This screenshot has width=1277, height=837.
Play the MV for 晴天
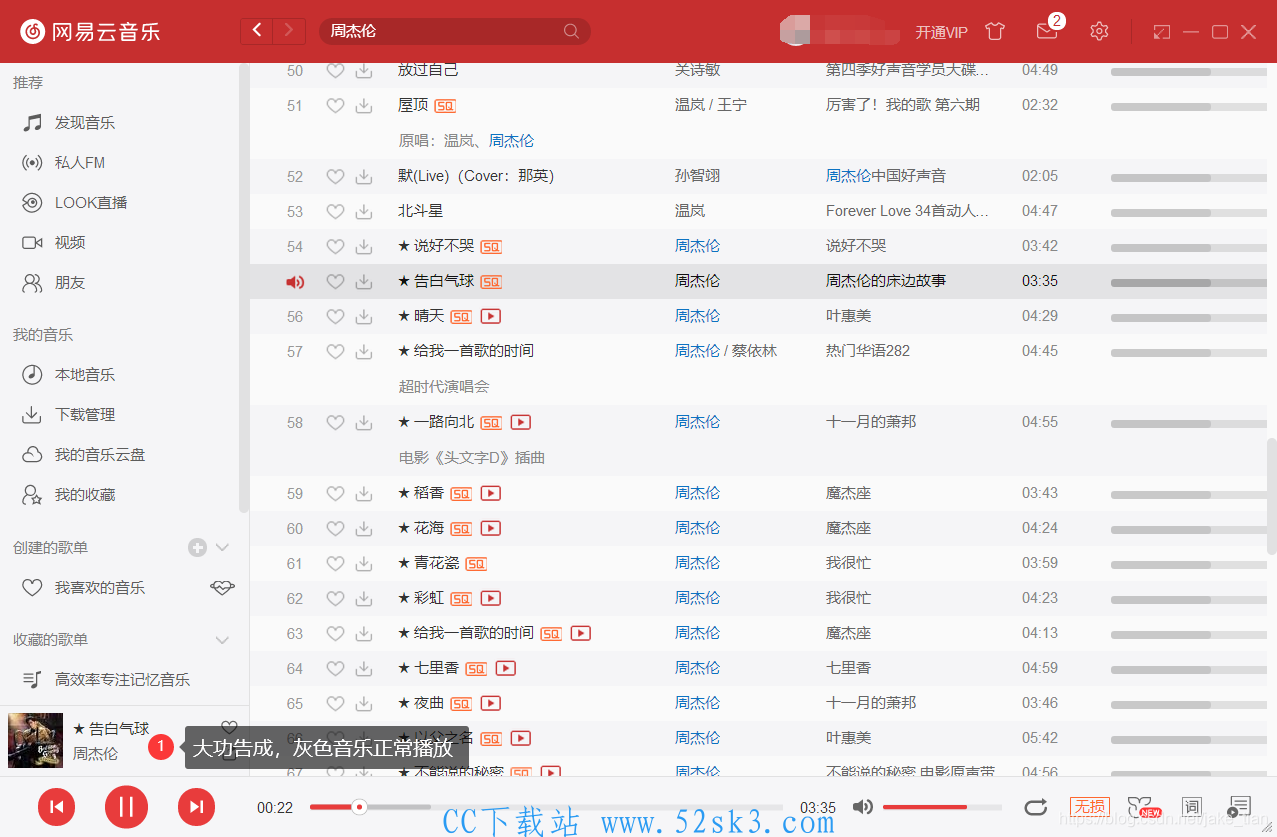(490, 316)
